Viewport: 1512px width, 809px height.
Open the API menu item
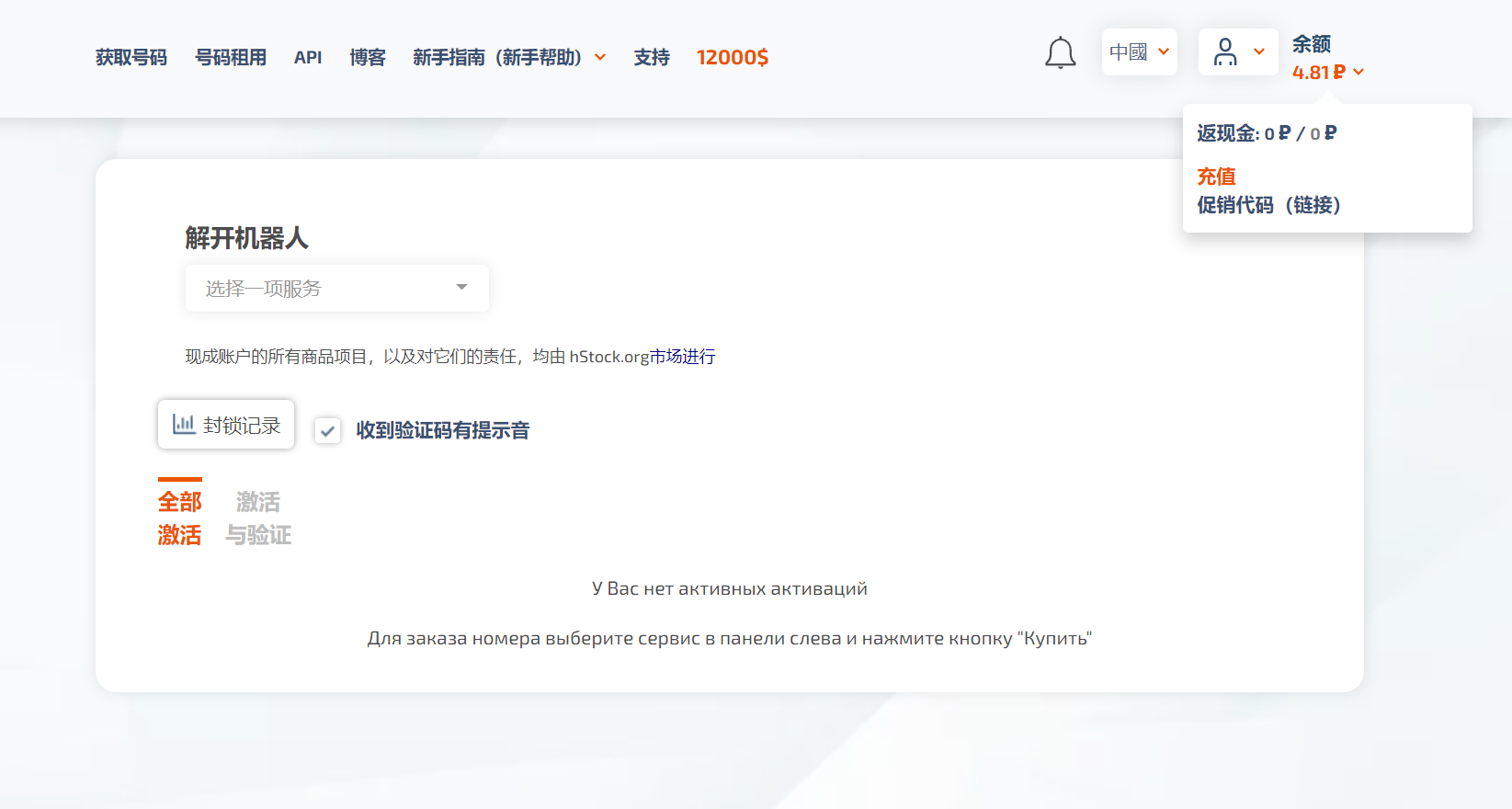(308, 58)
